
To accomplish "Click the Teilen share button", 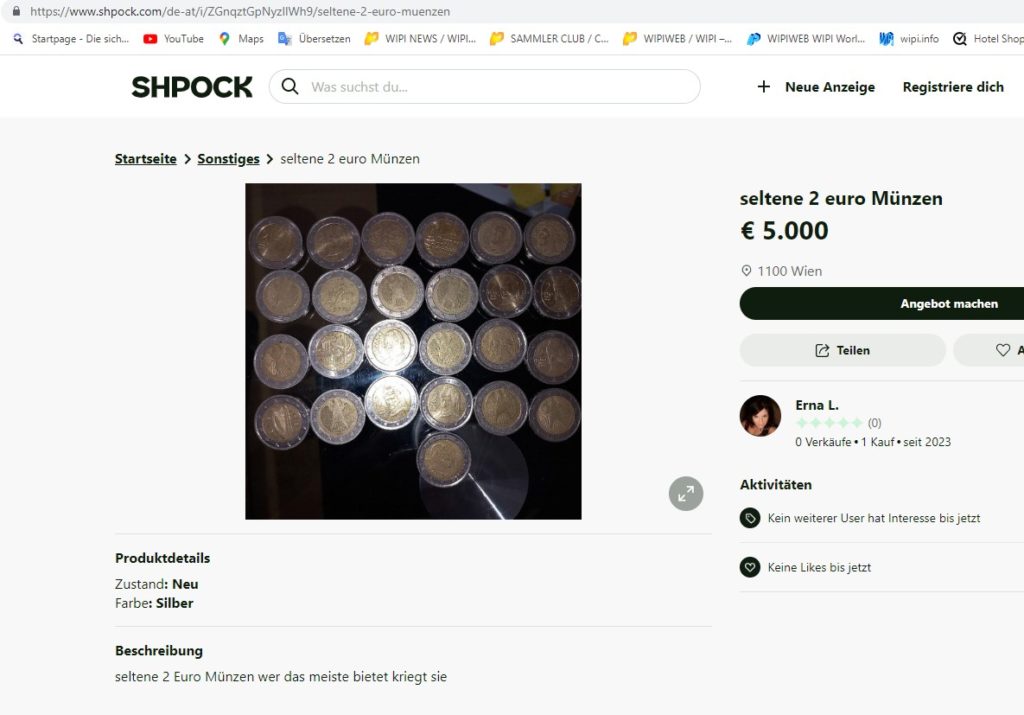I will [842, 350].
